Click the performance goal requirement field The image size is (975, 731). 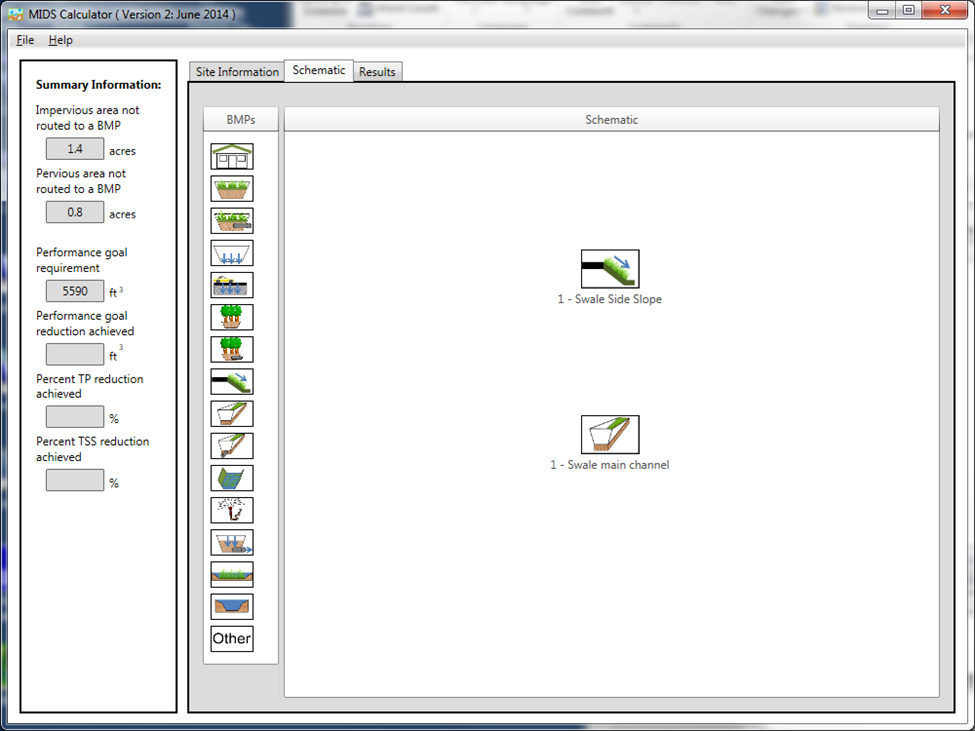pos(75,291)
